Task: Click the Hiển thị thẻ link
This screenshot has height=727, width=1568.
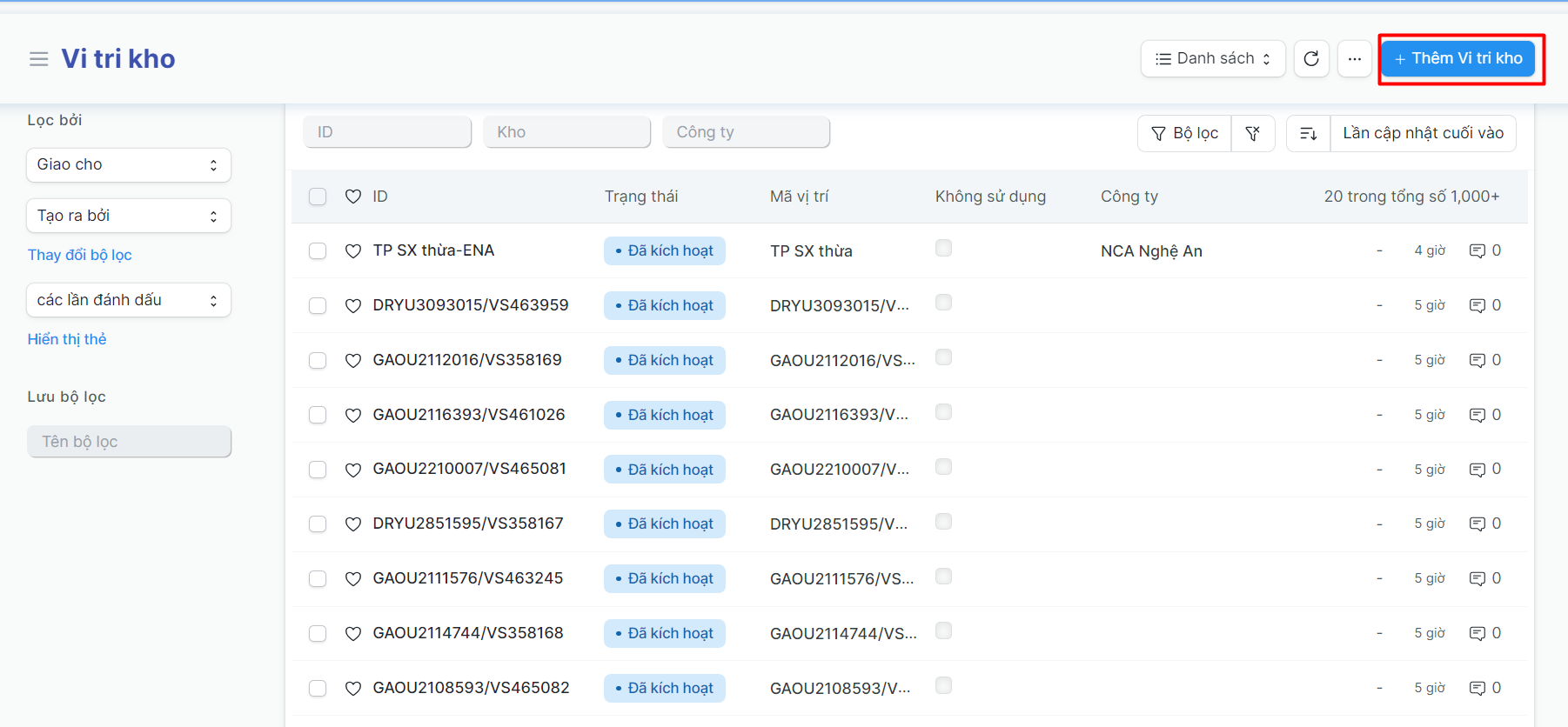Action: [67, 339]
